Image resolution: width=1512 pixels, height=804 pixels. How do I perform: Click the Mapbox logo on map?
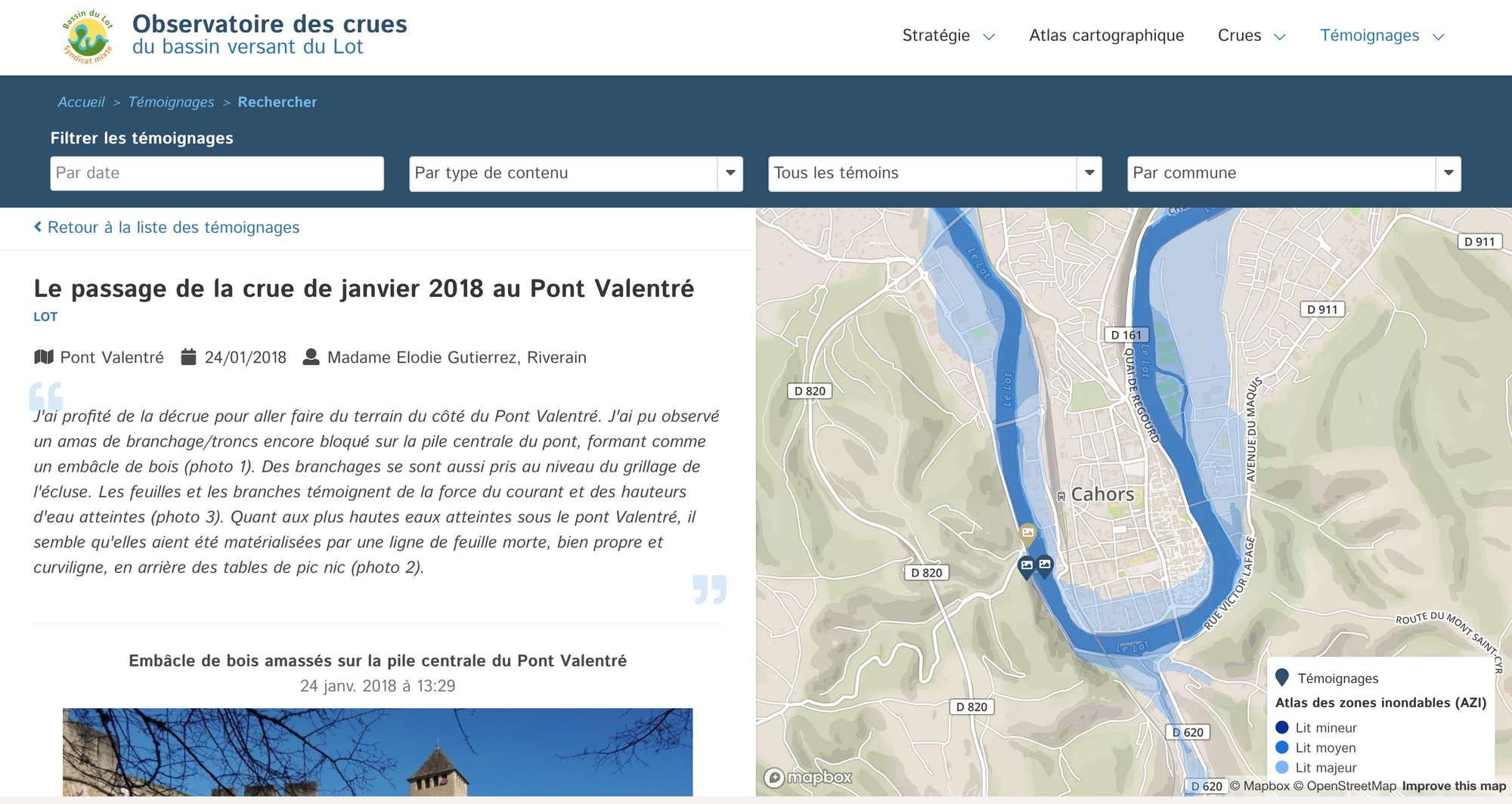pos(808,777)
